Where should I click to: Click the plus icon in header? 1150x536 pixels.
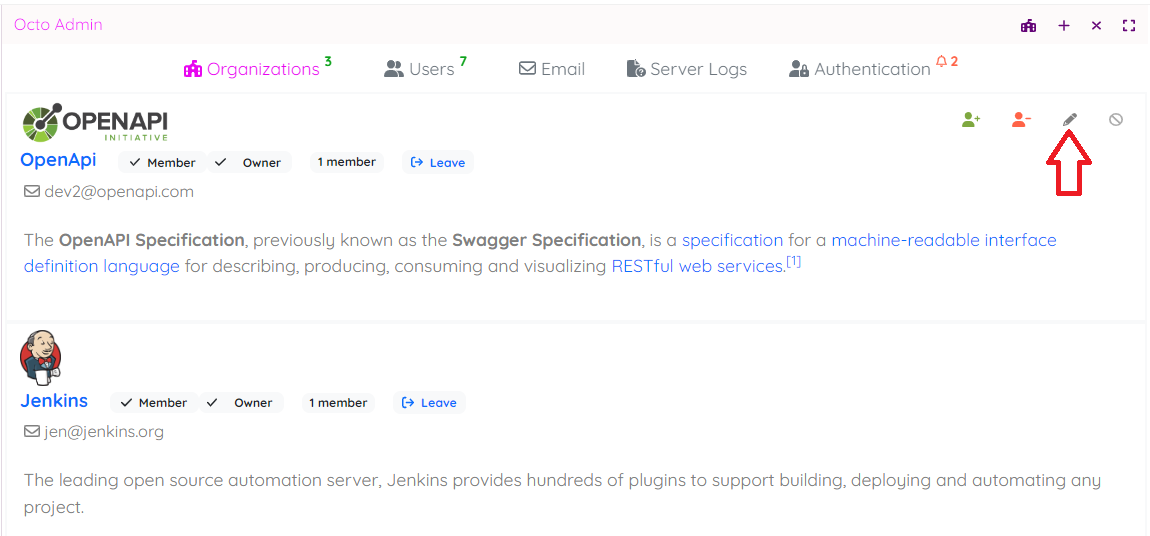pos(1063,26)
